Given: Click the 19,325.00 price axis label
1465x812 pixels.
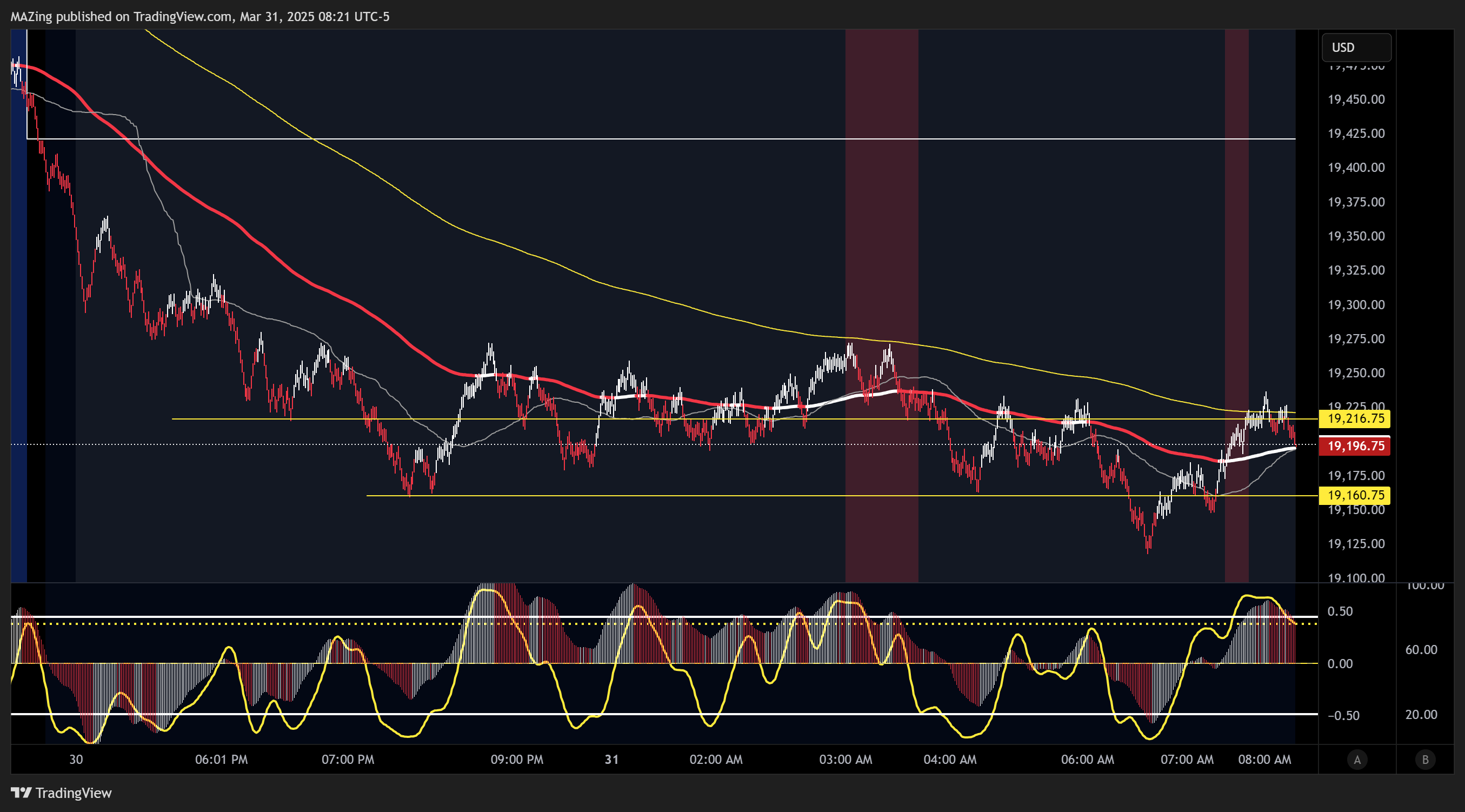Looking at the screenshot, I should pyautogui.click(x=1356, y=270).
